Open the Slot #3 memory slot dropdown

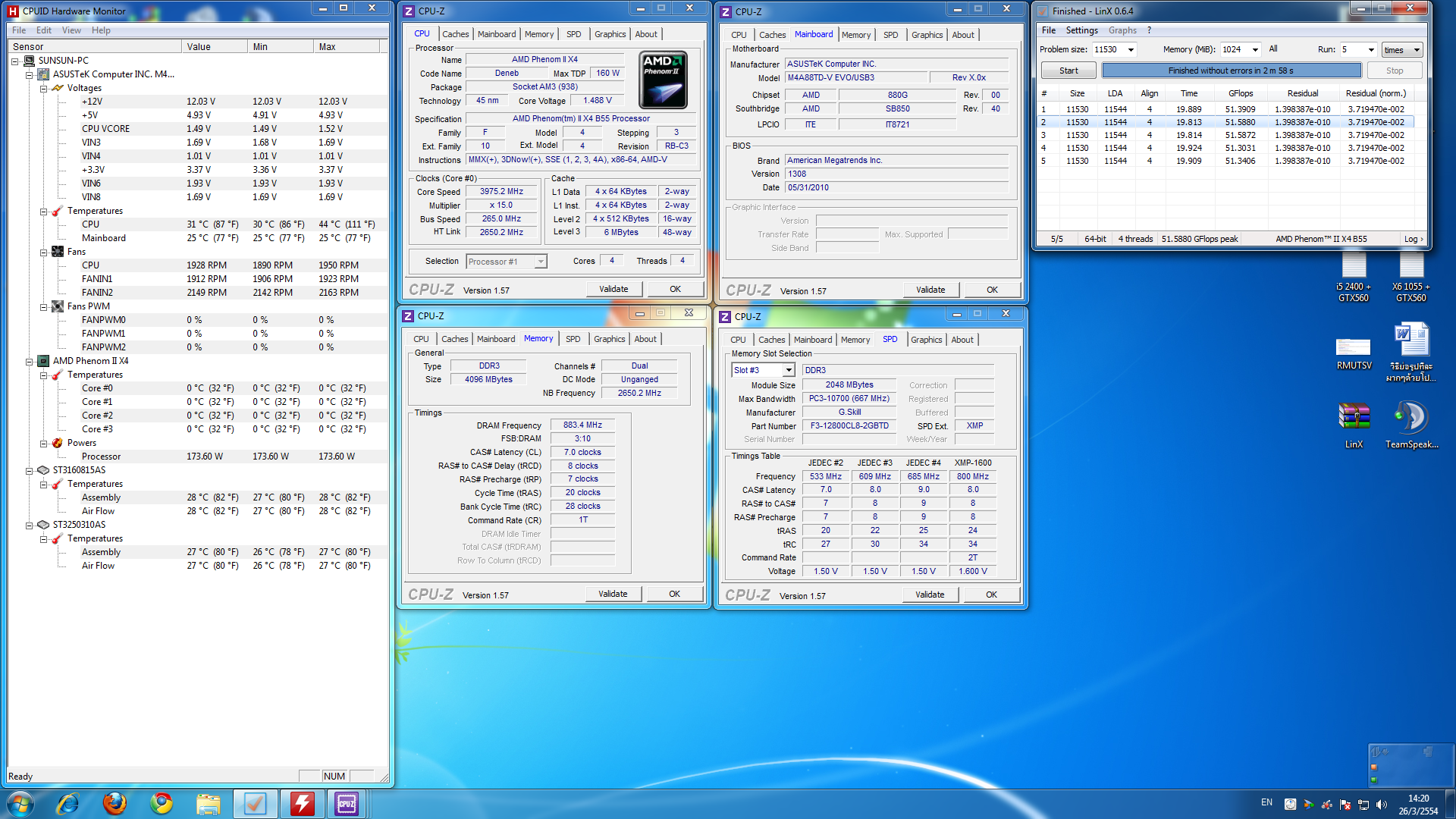(x=789, y=370)
